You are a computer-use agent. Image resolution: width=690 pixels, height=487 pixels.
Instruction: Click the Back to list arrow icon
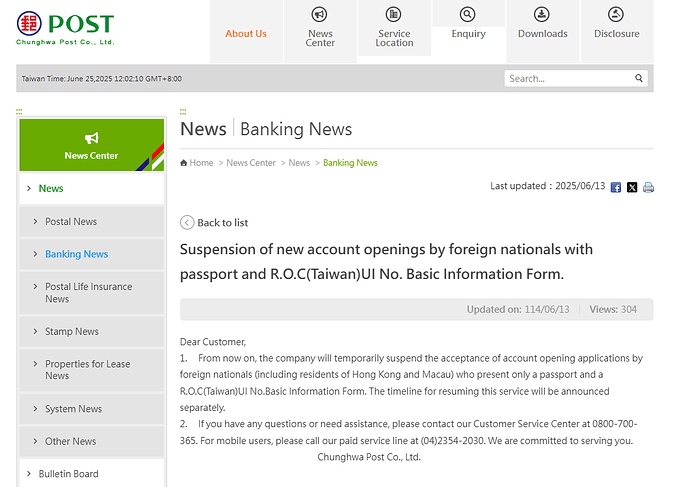187,222
